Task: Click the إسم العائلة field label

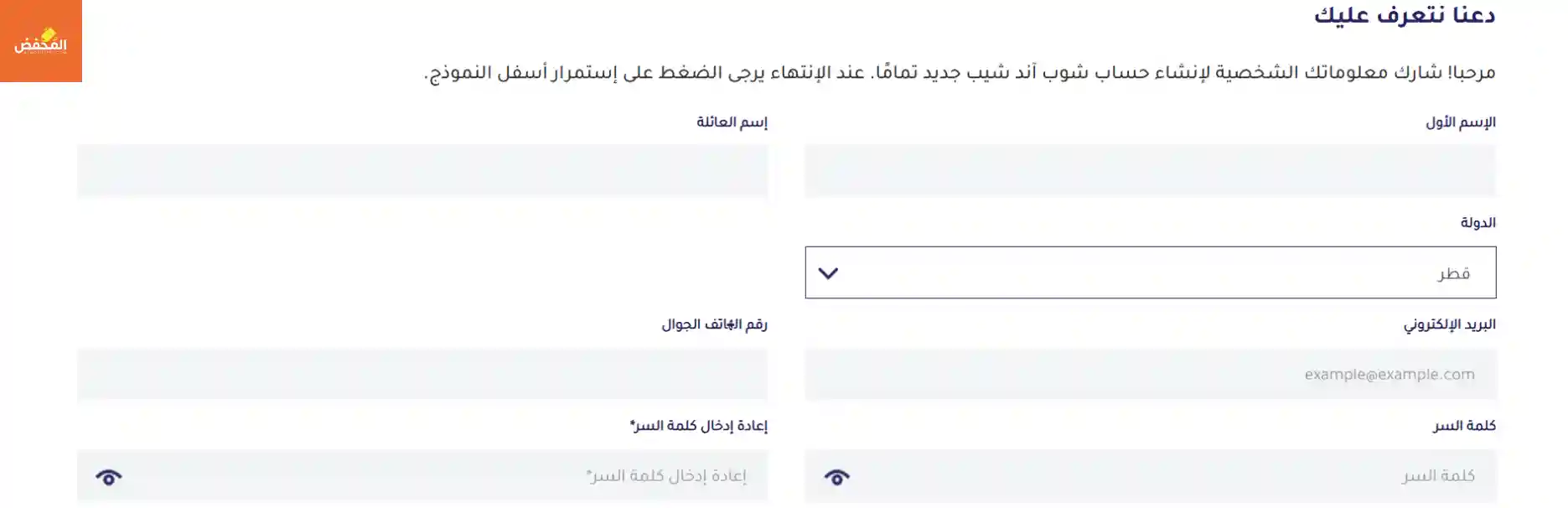Action: tap(732, 122)
